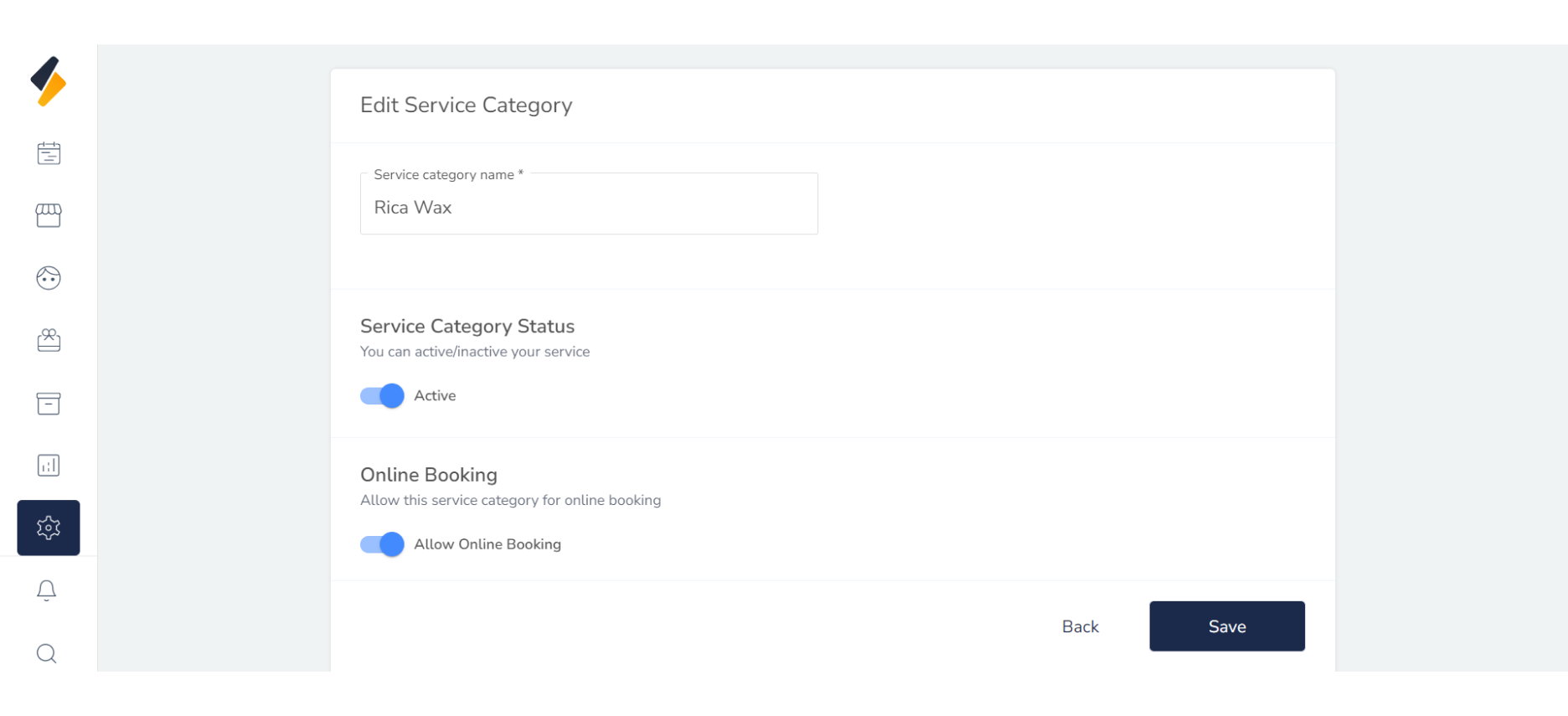Disable the Allow Online Booking switch

(x=382, y=544)
